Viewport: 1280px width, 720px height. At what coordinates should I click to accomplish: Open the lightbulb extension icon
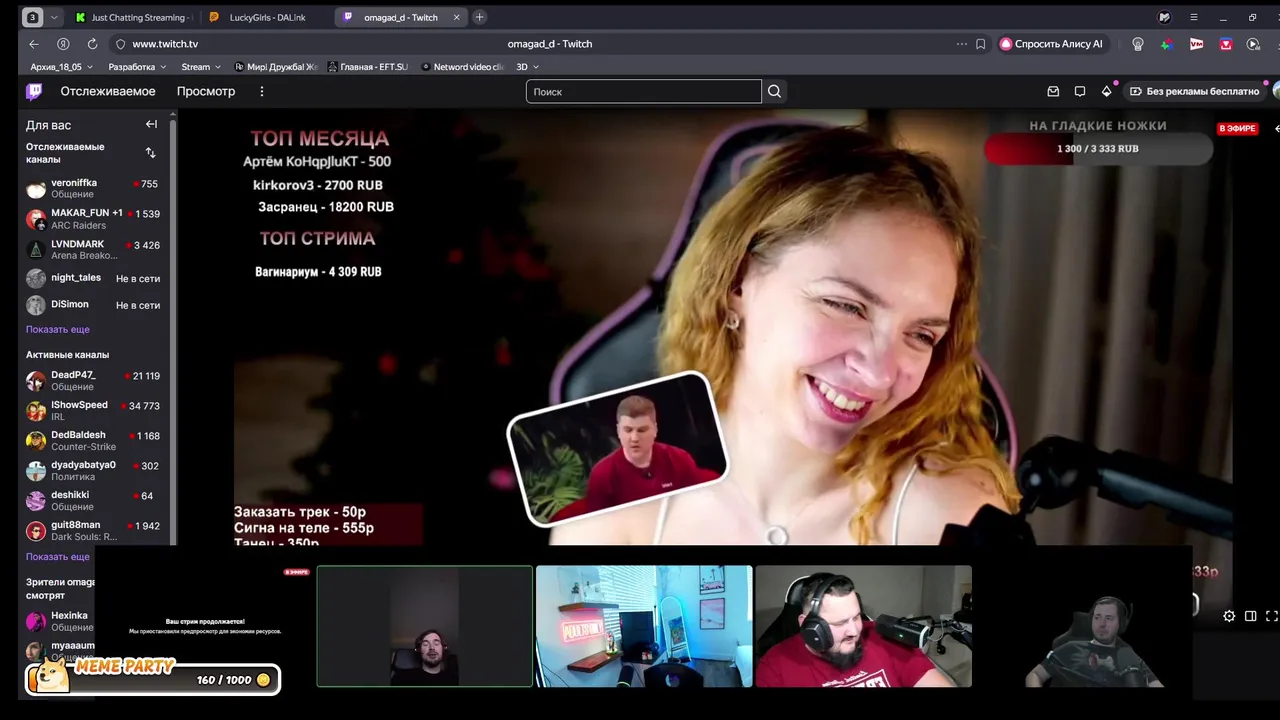pyautogui.click(x=1138, y=44)
